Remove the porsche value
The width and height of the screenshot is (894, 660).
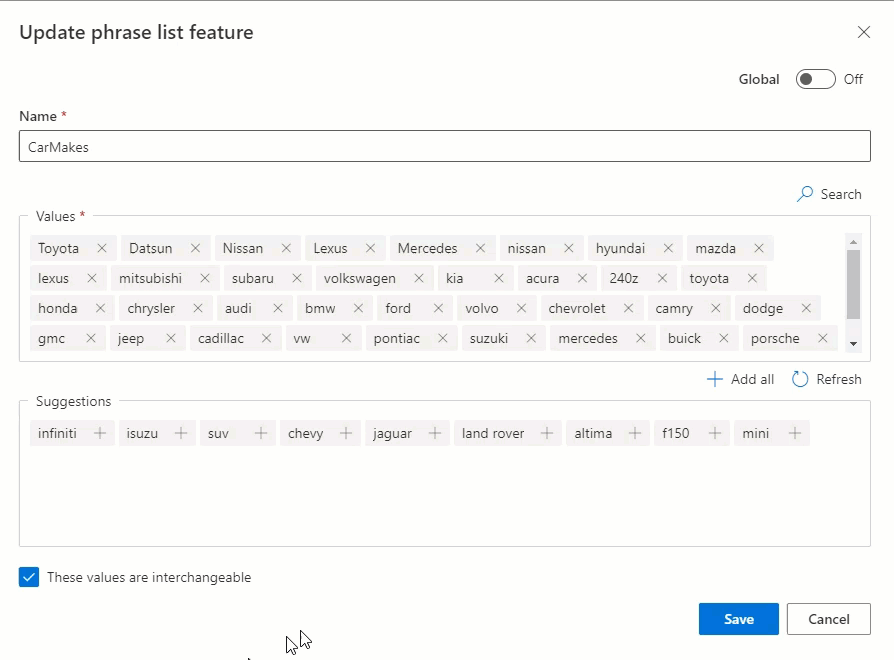coord(822,338)
